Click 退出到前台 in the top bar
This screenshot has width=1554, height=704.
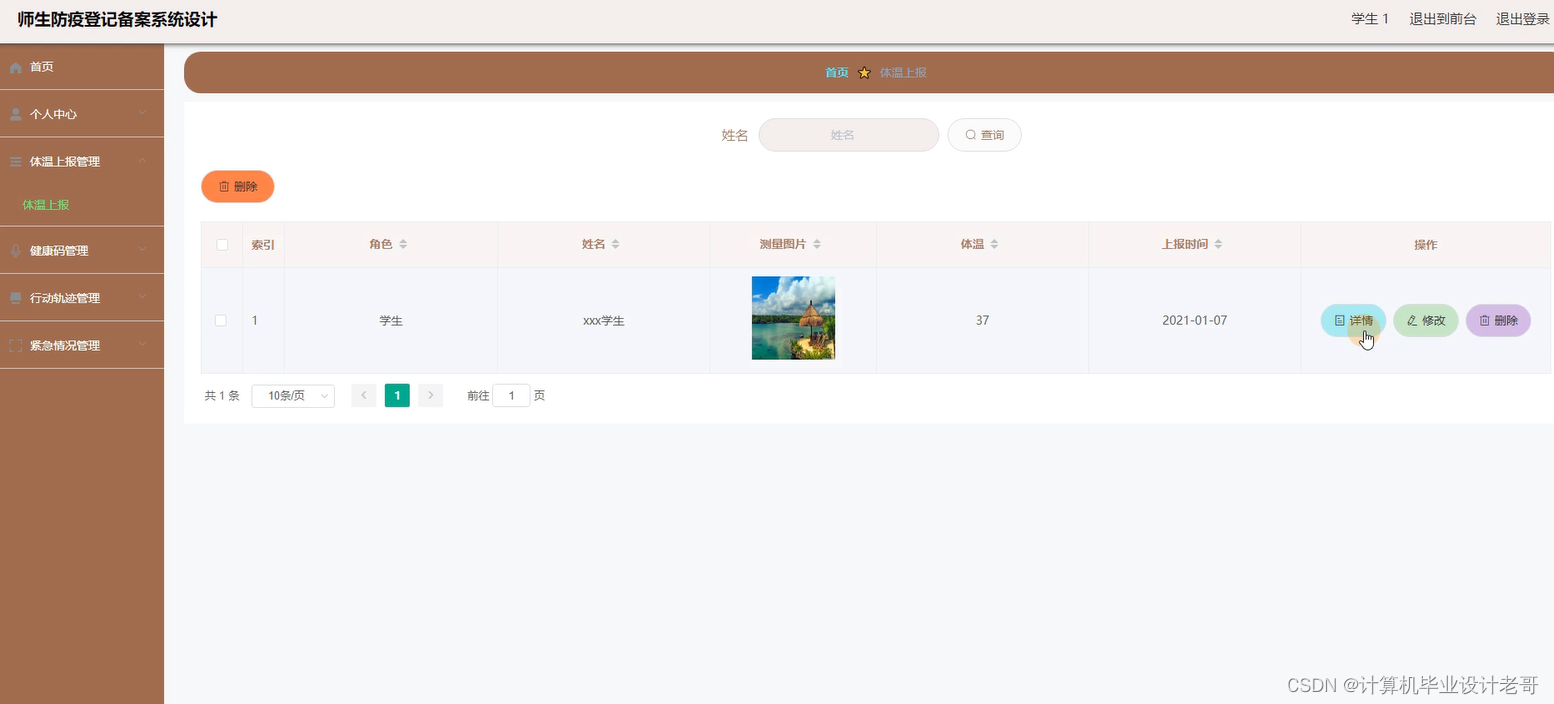1442,19
